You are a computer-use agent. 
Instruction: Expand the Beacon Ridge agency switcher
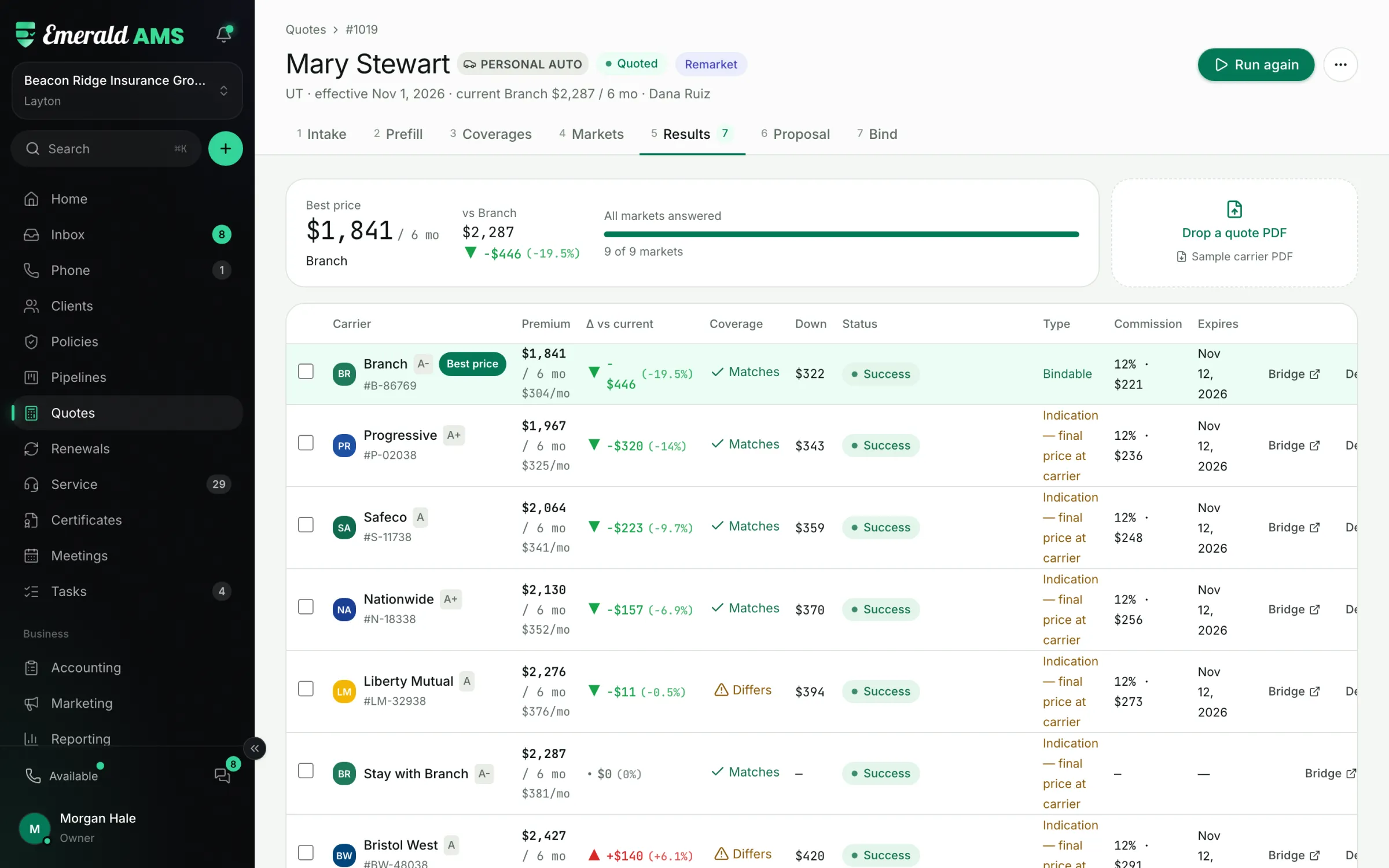click(127, 91)
